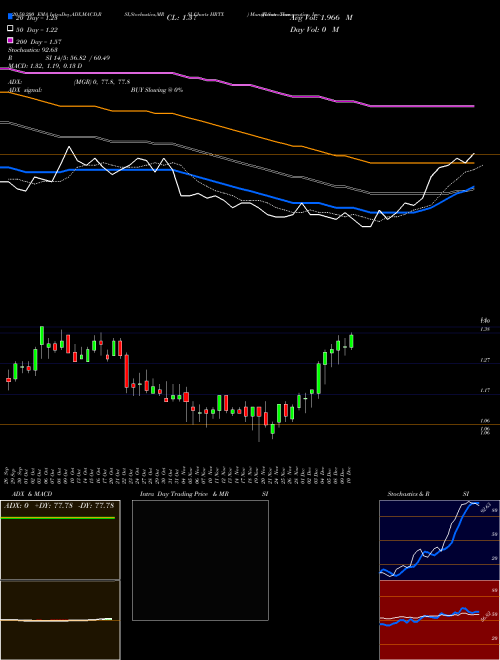This screenshot has width=500, height=660.
Task: Click the 'ADX signal:' label
Action: (x=25, y=90)
